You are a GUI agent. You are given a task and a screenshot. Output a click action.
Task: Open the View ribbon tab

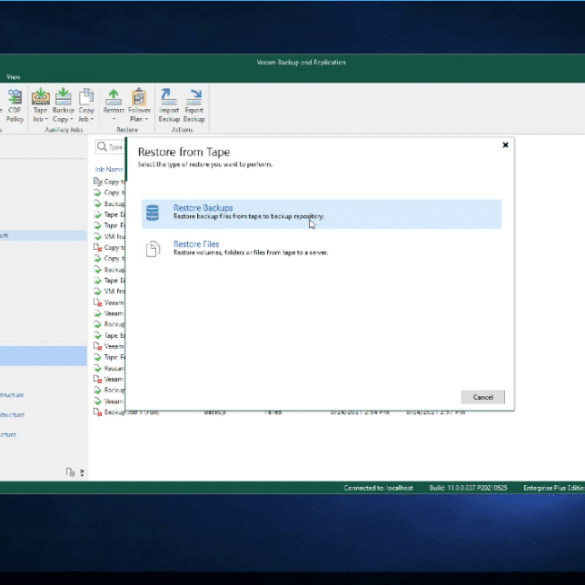click(x=13, y=77)
